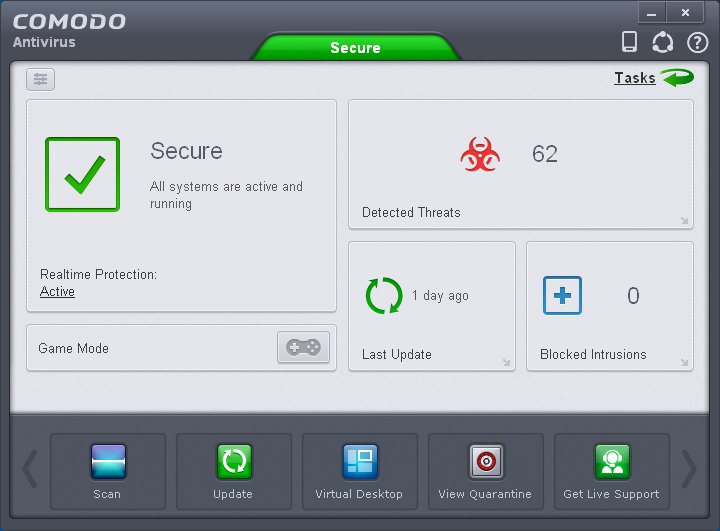720x531 pixels.
Task: Launch the Update task icon
Action: [234, 463]
